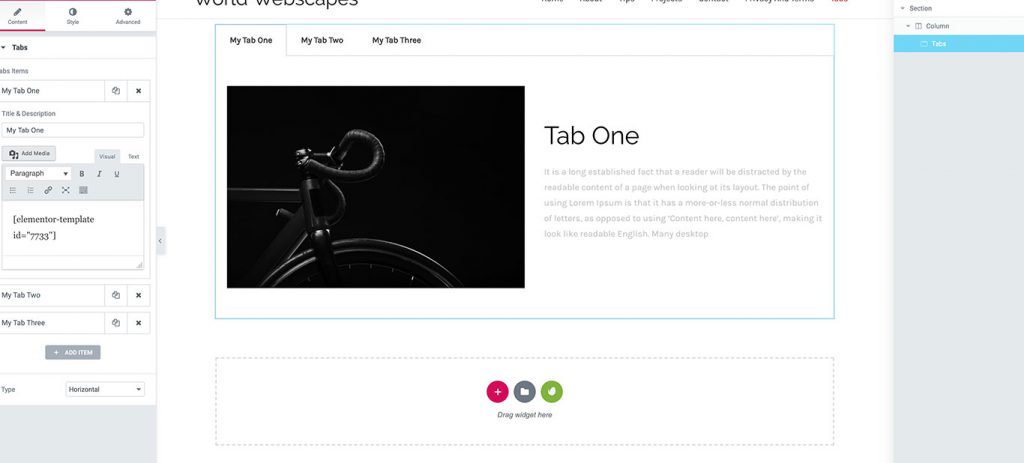Select Column in the navigator tree
The image size is (1024, 463).
(937, 26)
